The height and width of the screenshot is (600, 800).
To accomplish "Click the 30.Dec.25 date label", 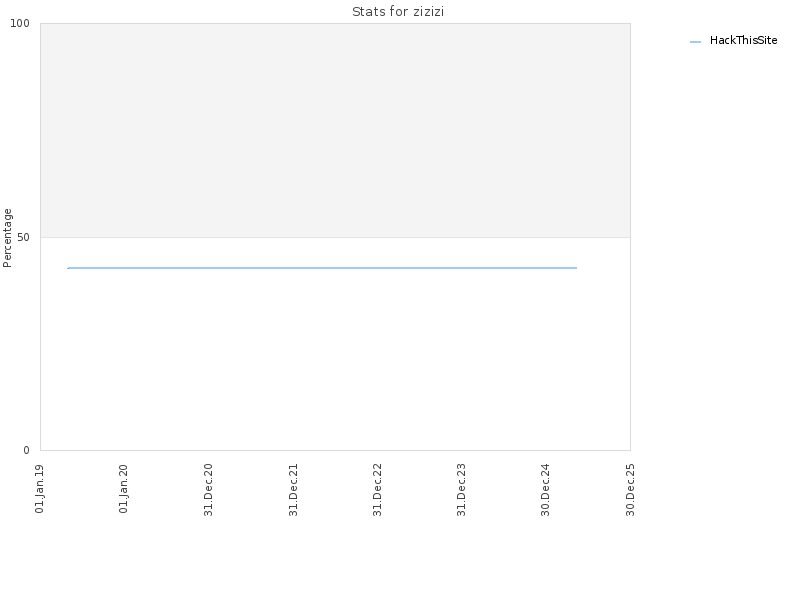I will pyautogui.click(x=630, y=490).
